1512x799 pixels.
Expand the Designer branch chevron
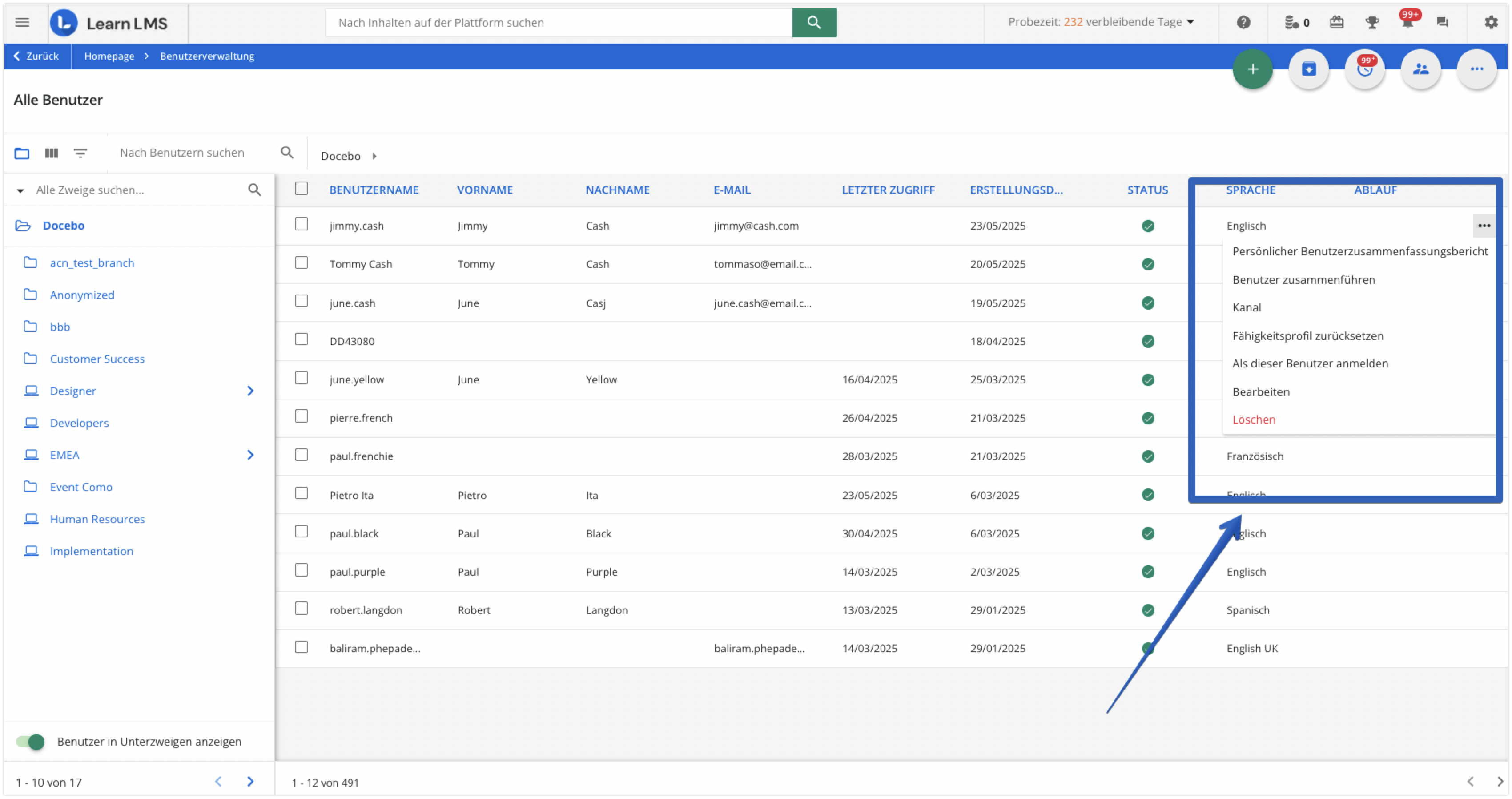pyautogui.click(x=251, y=391)
